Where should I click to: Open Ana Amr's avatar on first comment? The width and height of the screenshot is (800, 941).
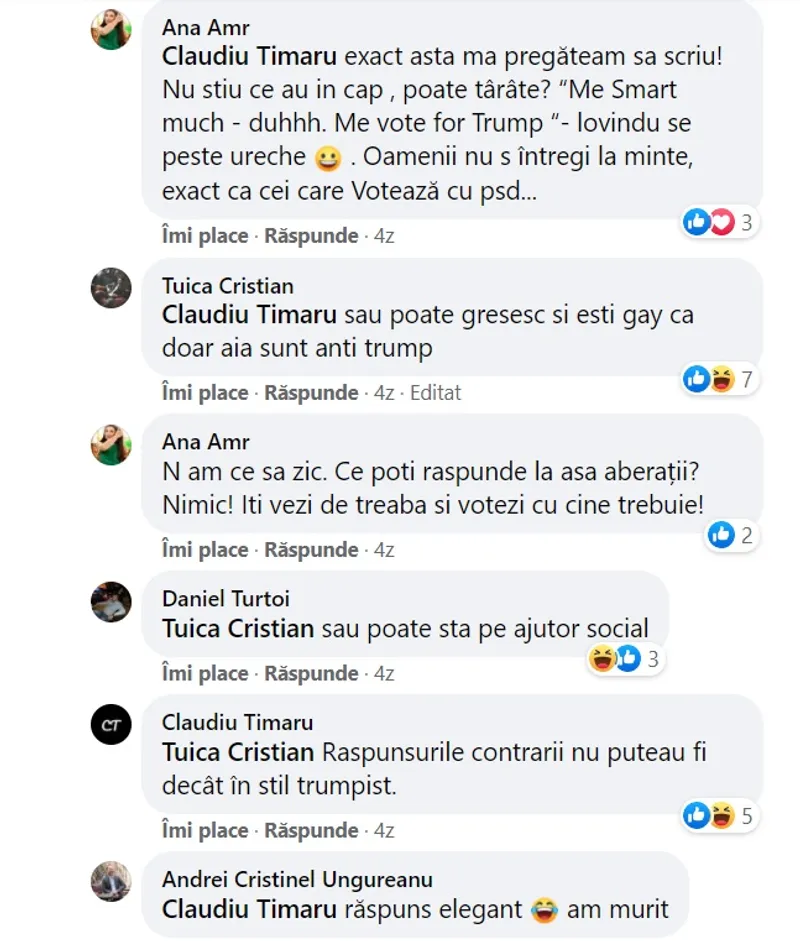point(111,29)
